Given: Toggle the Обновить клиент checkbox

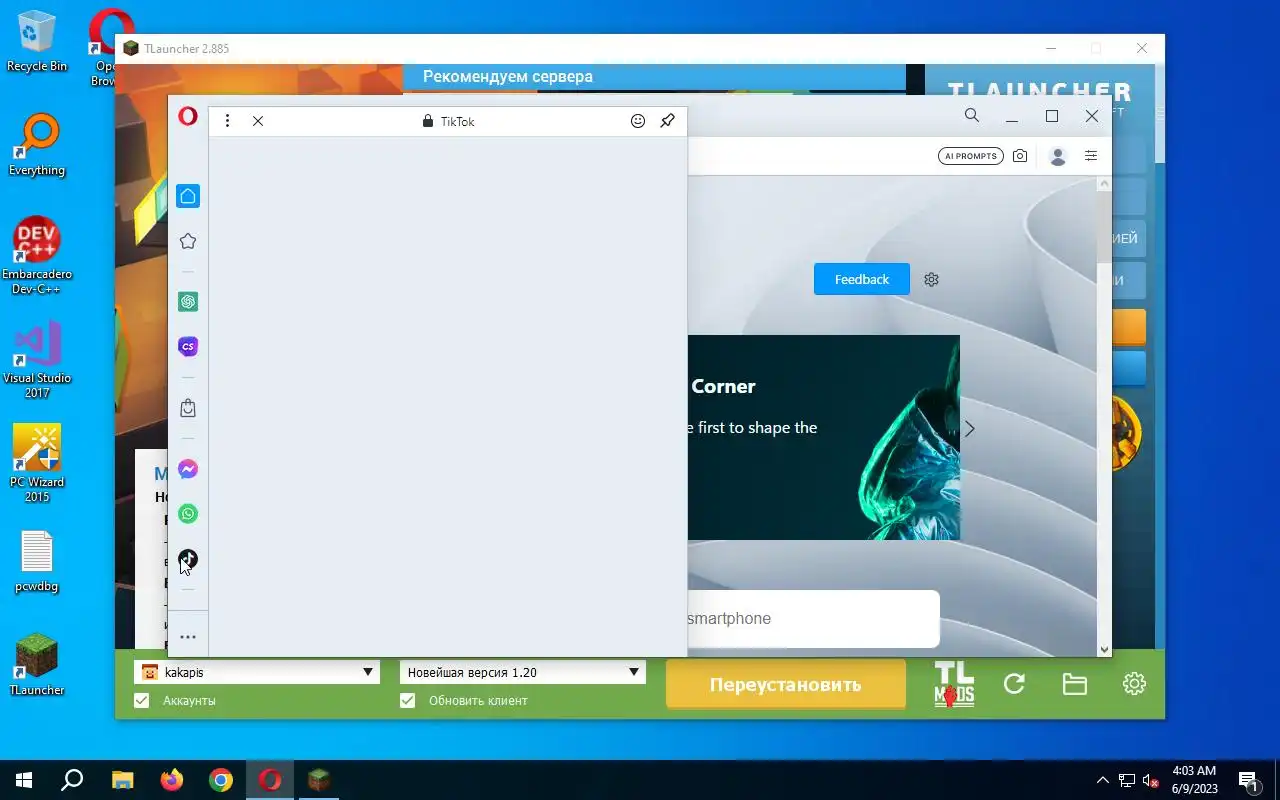Looking at the screenshot, I should pyautogui.click(x=408, y=701).
